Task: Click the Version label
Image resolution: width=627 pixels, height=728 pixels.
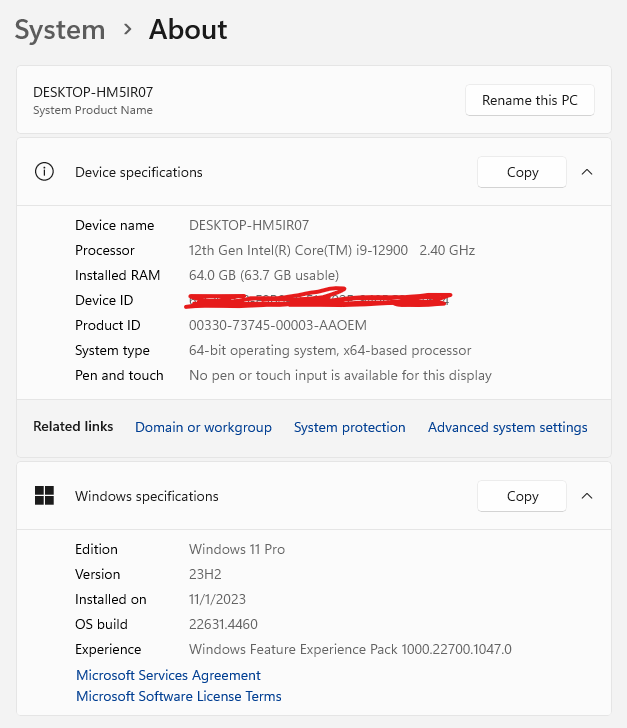Action: point(98,574)
